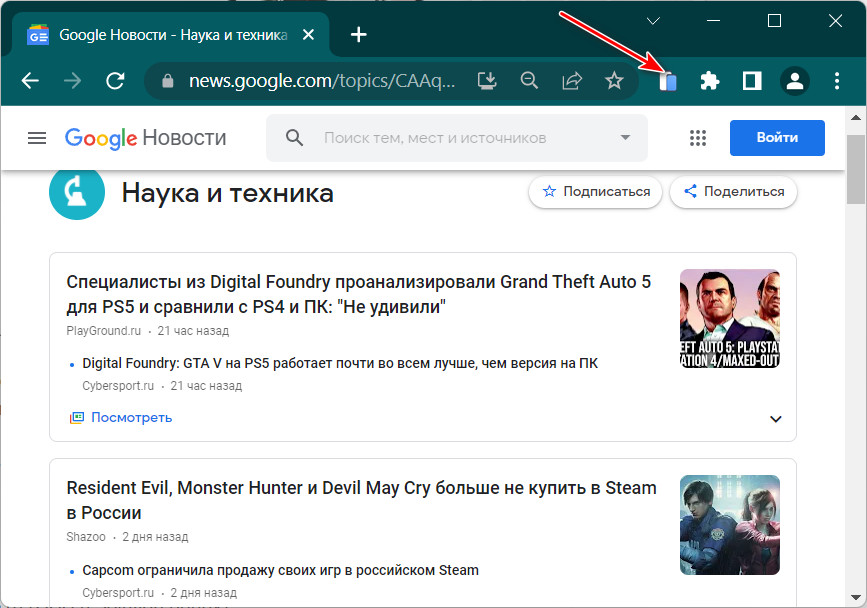Image resolution: width=867 pixels, height=608 pixels.
Task: Click the Войти sign-in button
Action: (777, 138)
